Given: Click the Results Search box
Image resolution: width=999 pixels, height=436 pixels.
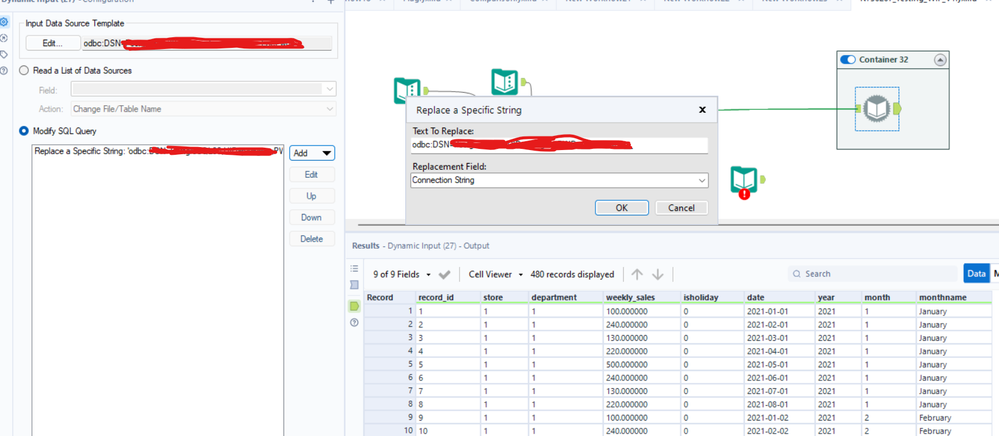Looking at the screenshot, I should click(x=873, y=273).
